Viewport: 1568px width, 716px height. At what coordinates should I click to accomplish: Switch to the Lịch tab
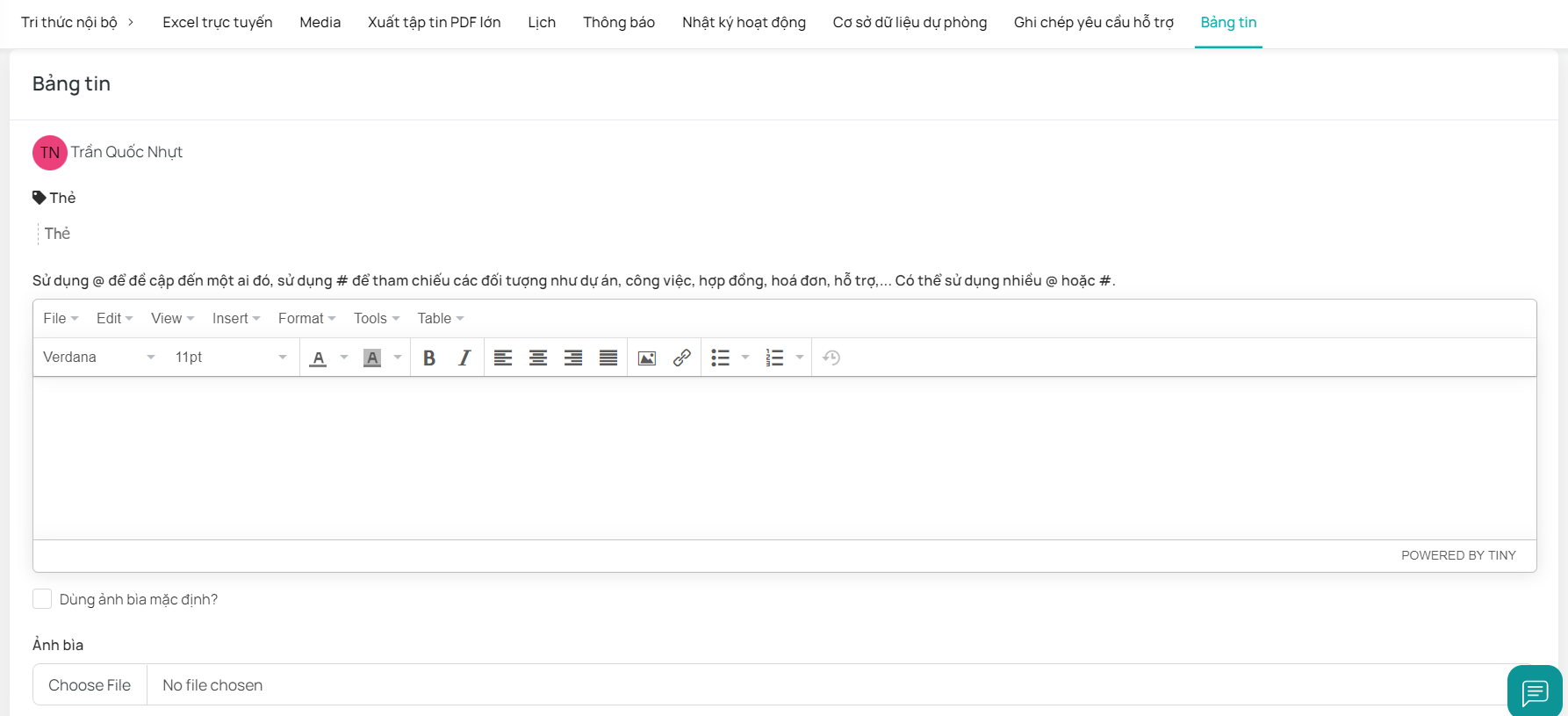click(542, 23)
